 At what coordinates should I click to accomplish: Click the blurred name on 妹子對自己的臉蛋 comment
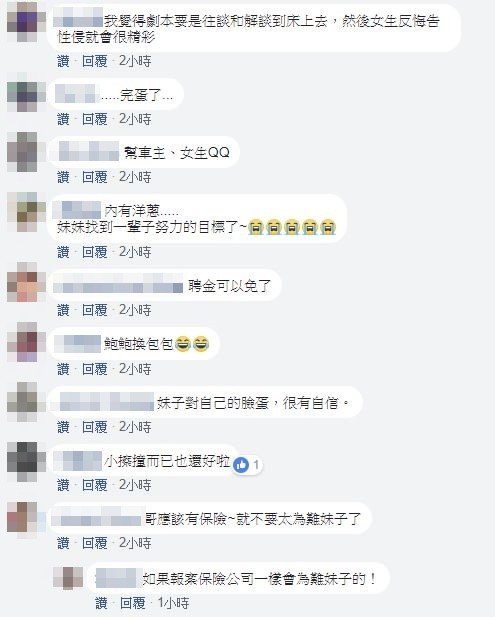point(106,402)
